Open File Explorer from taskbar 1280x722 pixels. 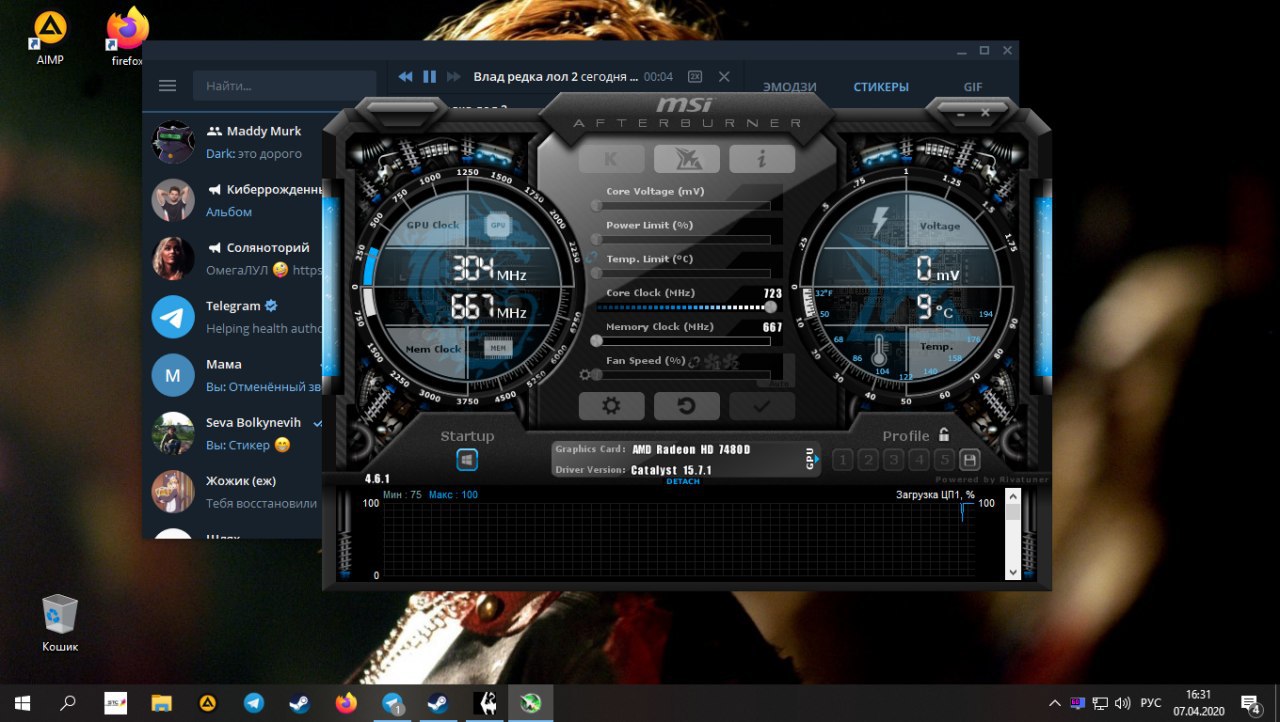click(x=161, y=703)
